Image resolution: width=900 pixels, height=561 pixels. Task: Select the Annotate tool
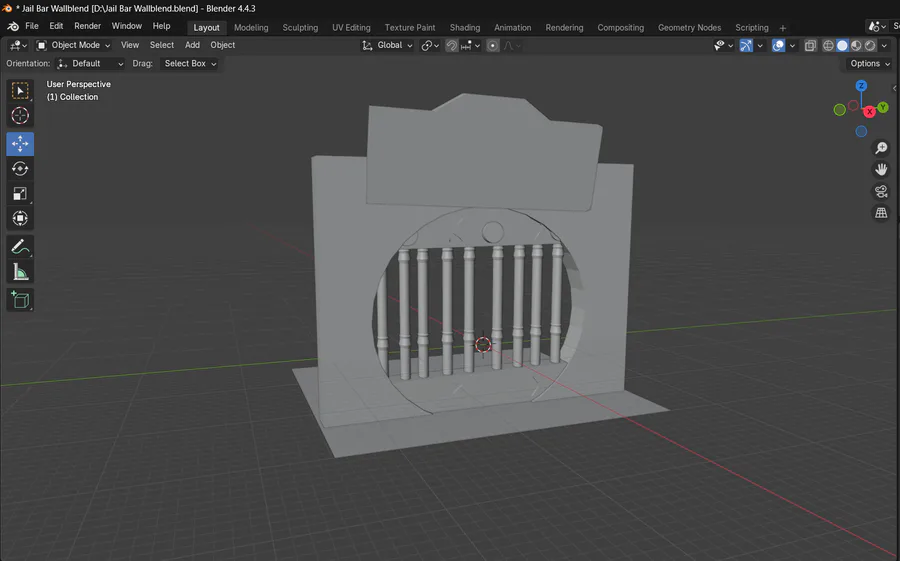tap(20, 247)
